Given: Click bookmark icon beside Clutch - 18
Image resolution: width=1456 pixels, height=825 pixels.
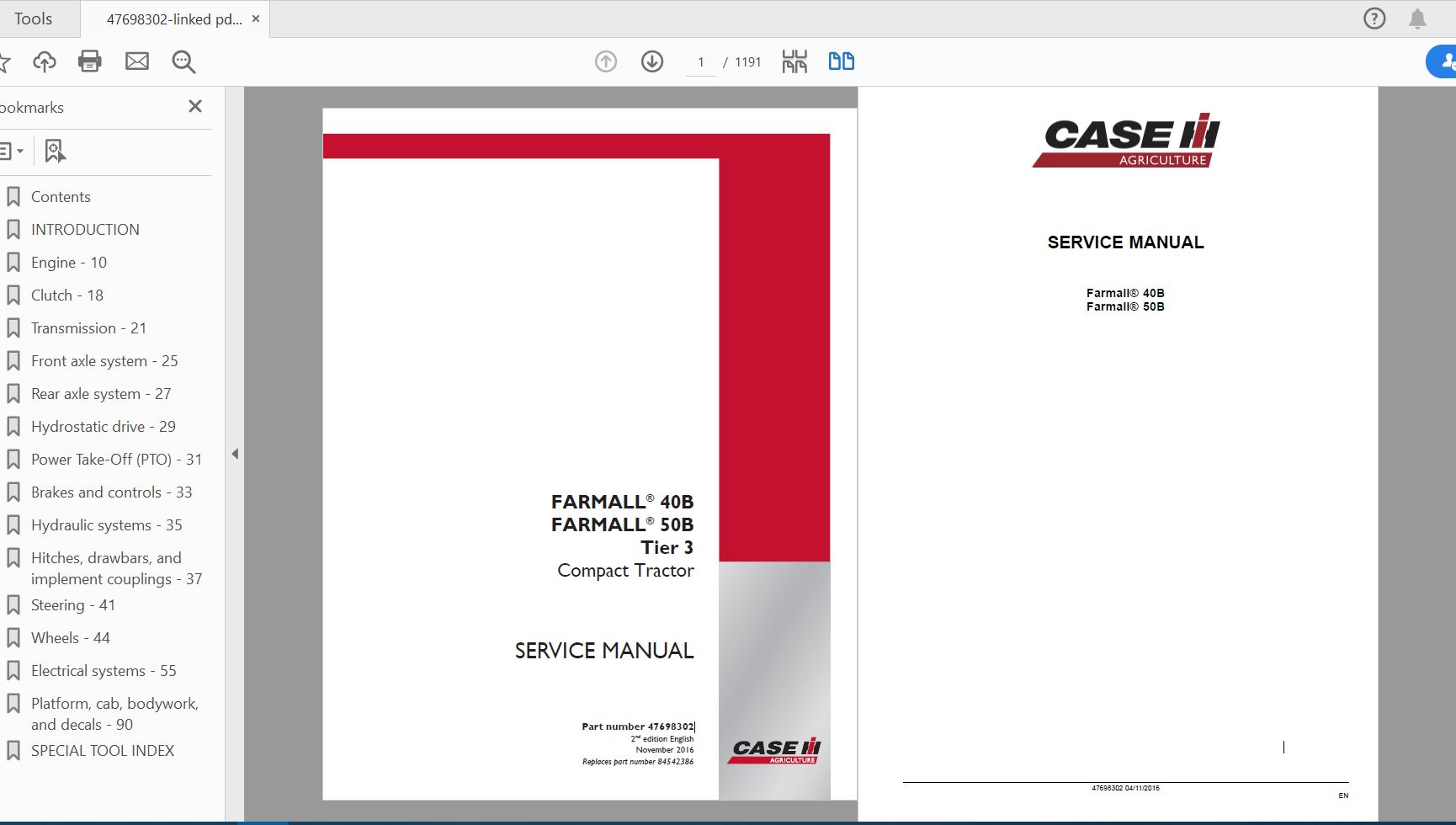Looking at the screenshot, I should pyautogui.click(x=13, y=295).
